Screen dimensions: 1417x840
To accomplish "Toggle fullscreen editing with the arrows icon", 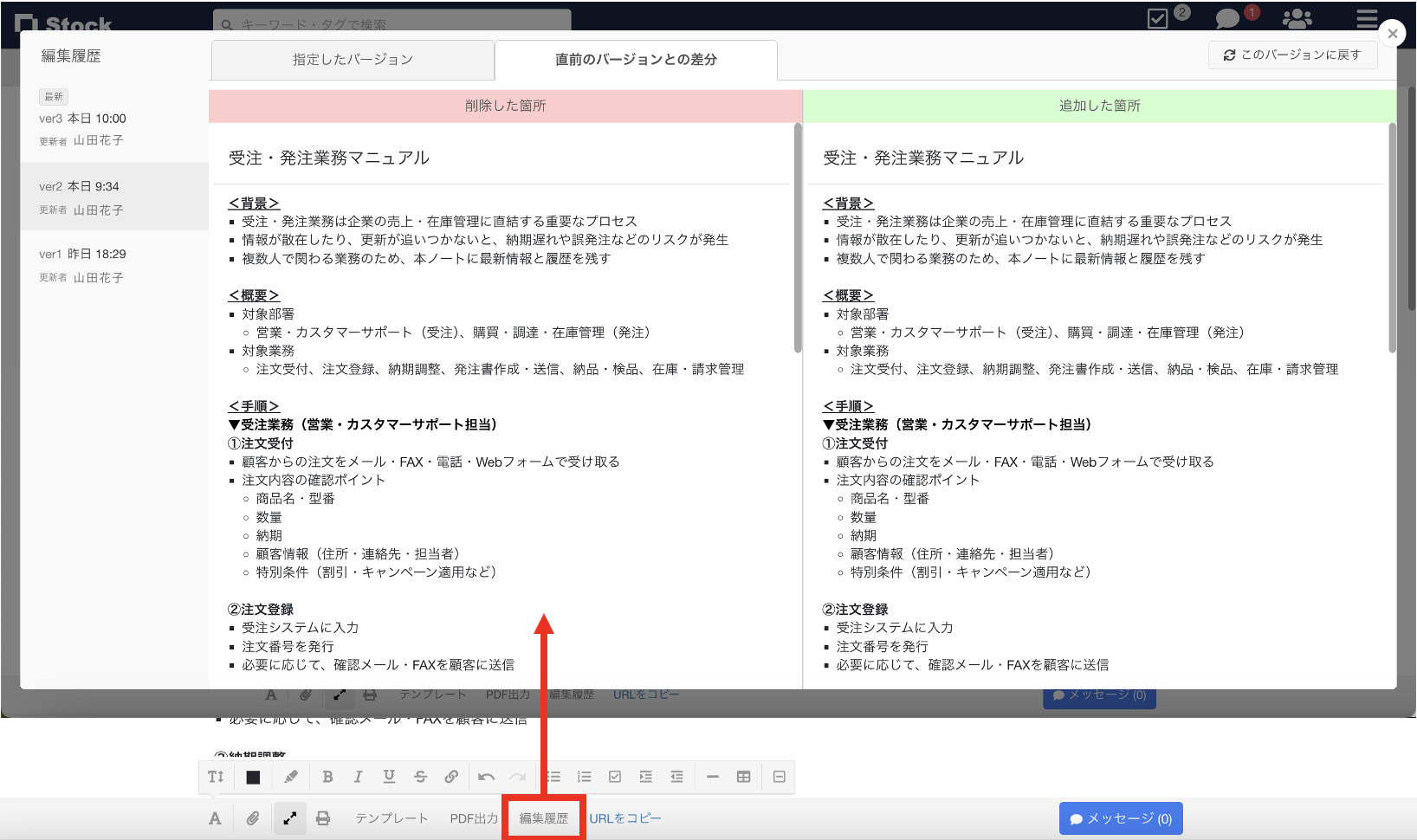I will pos(289,817).
